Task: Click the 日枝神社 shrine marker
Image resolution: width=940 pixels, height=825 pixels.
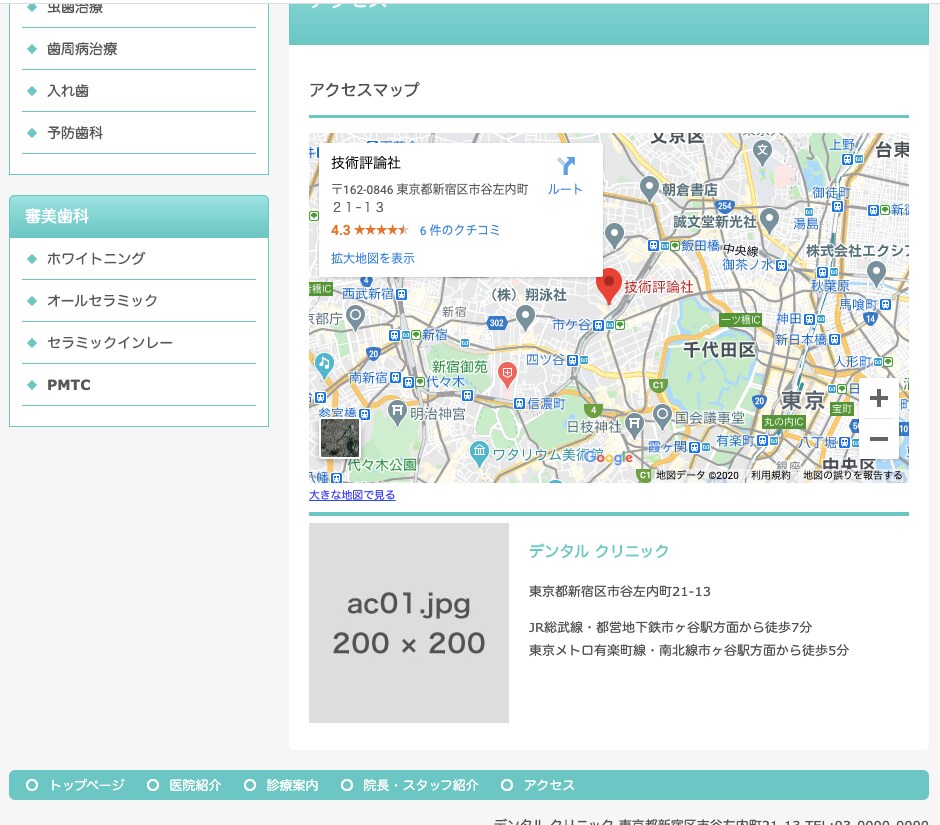Action: [x=634, y=425]
